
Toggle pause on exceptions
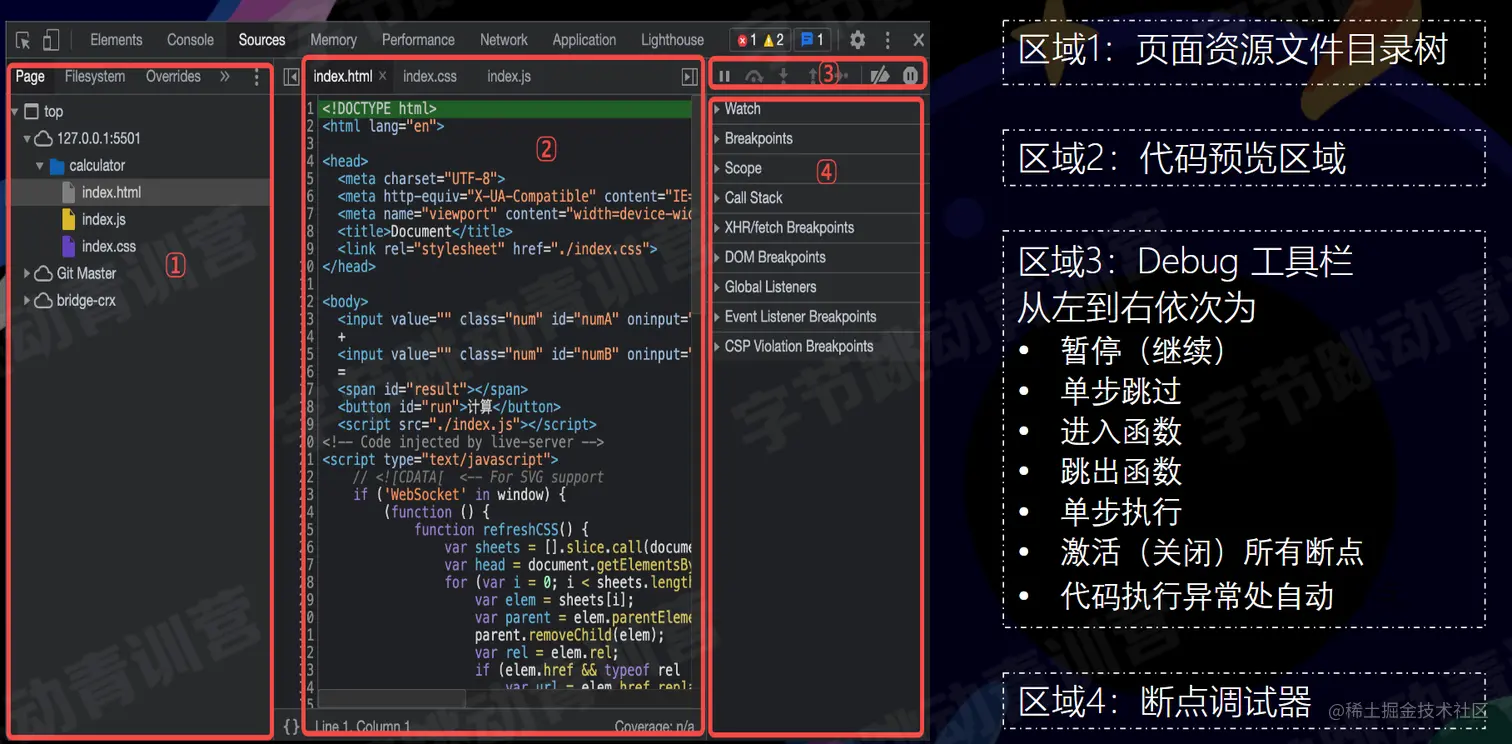click(x=910, y=75)
